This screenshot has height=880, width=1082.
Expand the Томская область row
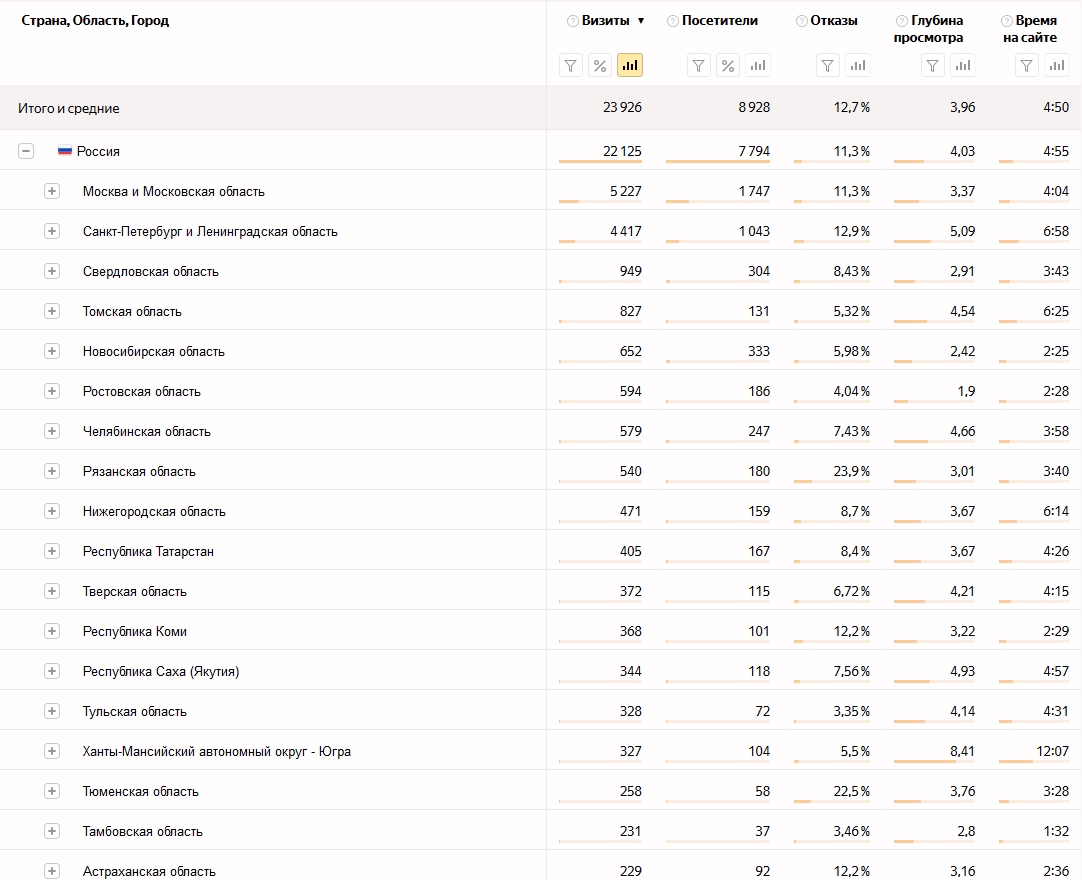(52, 311)
